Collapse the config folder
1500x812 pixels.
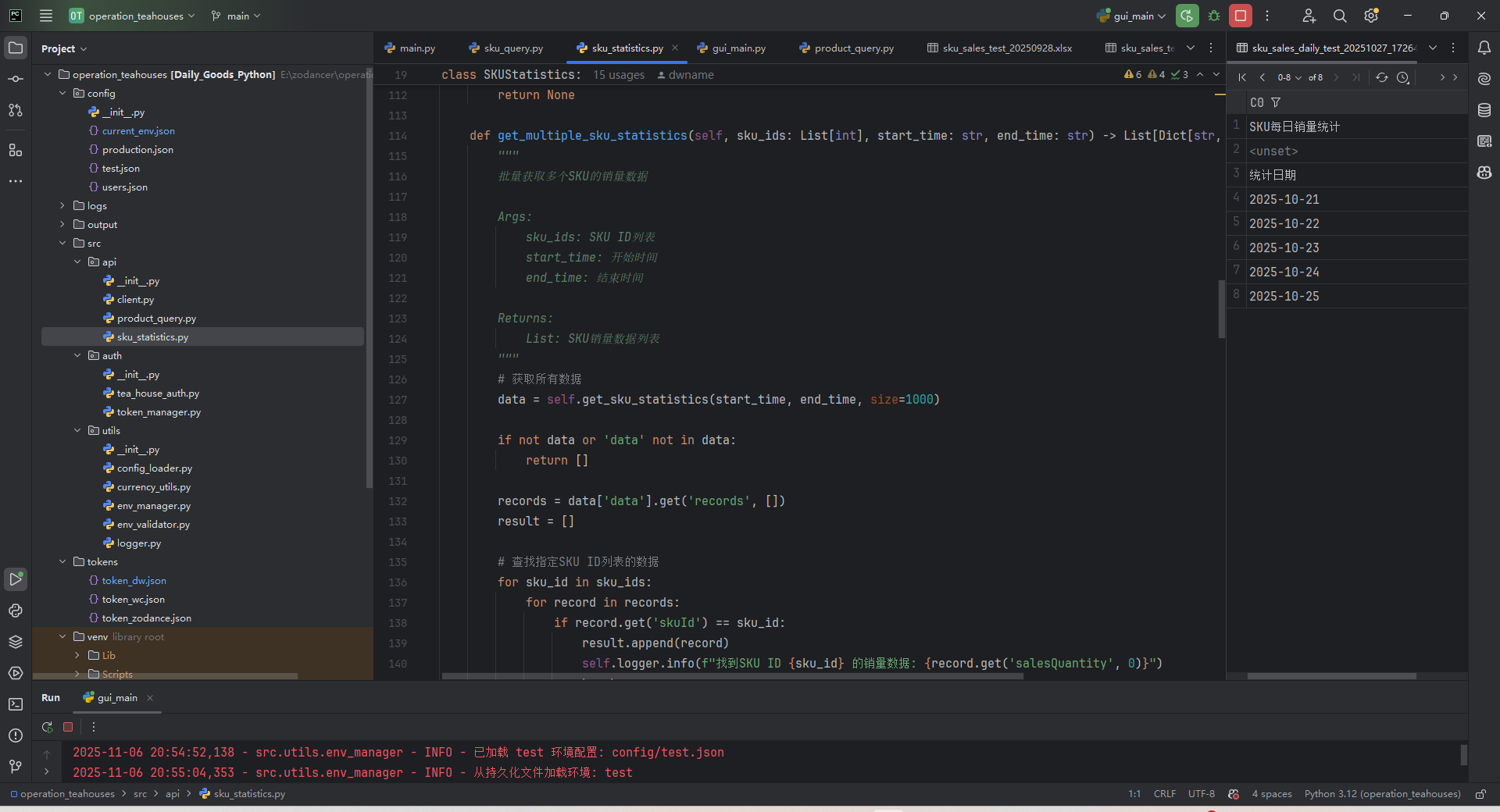click(62, 93)
